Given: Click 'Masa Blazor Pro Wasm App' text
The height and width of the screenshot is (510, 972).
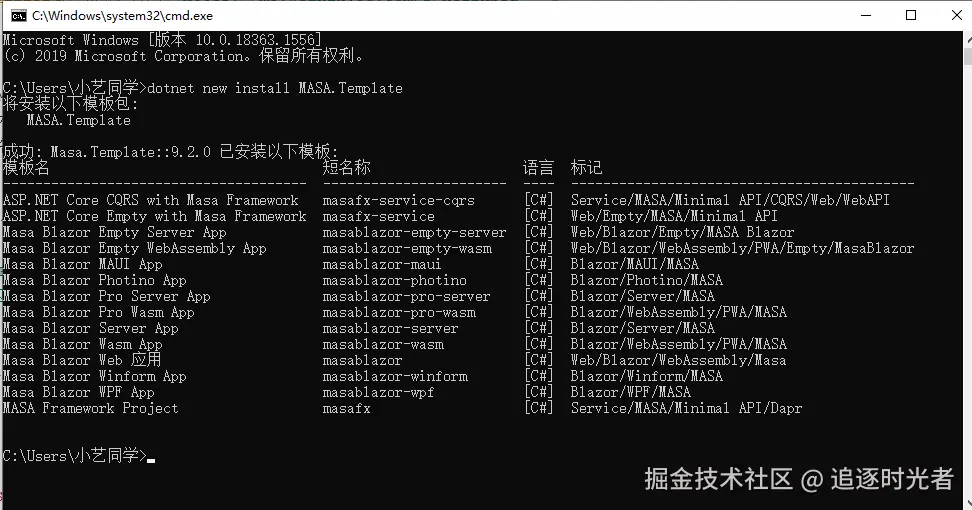Looking at the screenshot, I should (99, 312).
